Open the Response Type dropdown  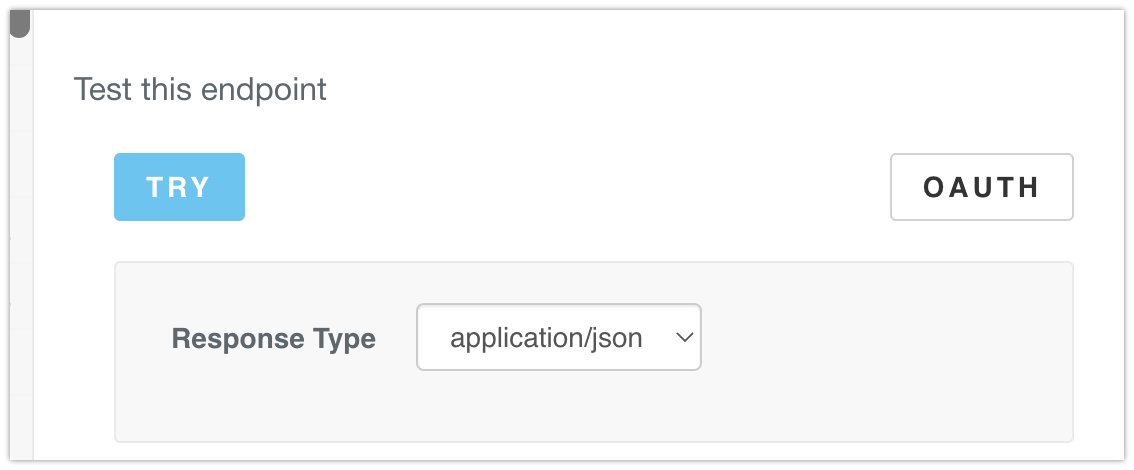pos(558,338)
